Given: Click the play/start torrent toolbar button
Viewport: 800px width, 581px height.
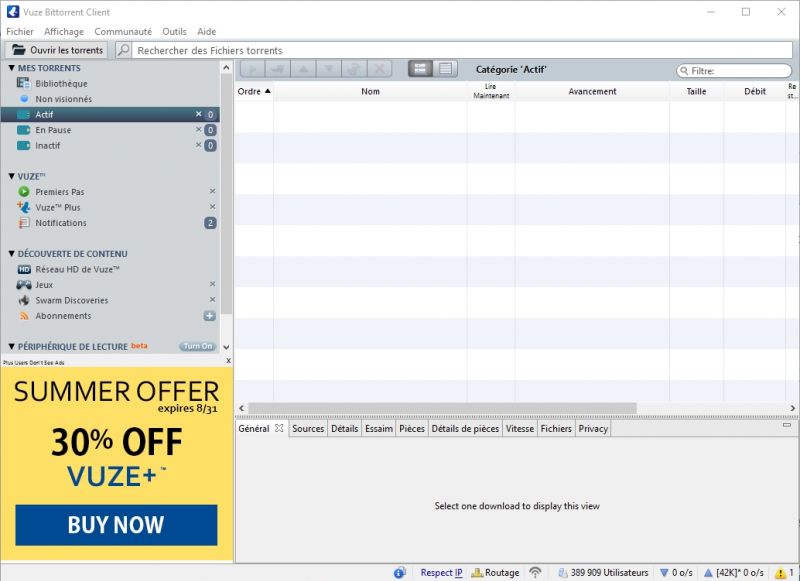Looking at the screenshot, I should [253, 69].
